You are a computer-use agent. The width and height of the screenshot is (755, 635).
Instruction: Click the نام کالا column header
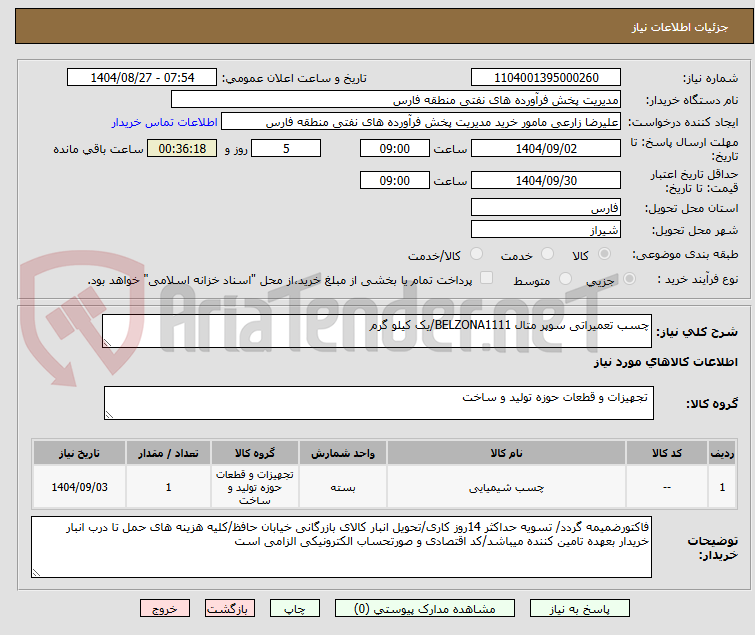[x=506, y=453]
